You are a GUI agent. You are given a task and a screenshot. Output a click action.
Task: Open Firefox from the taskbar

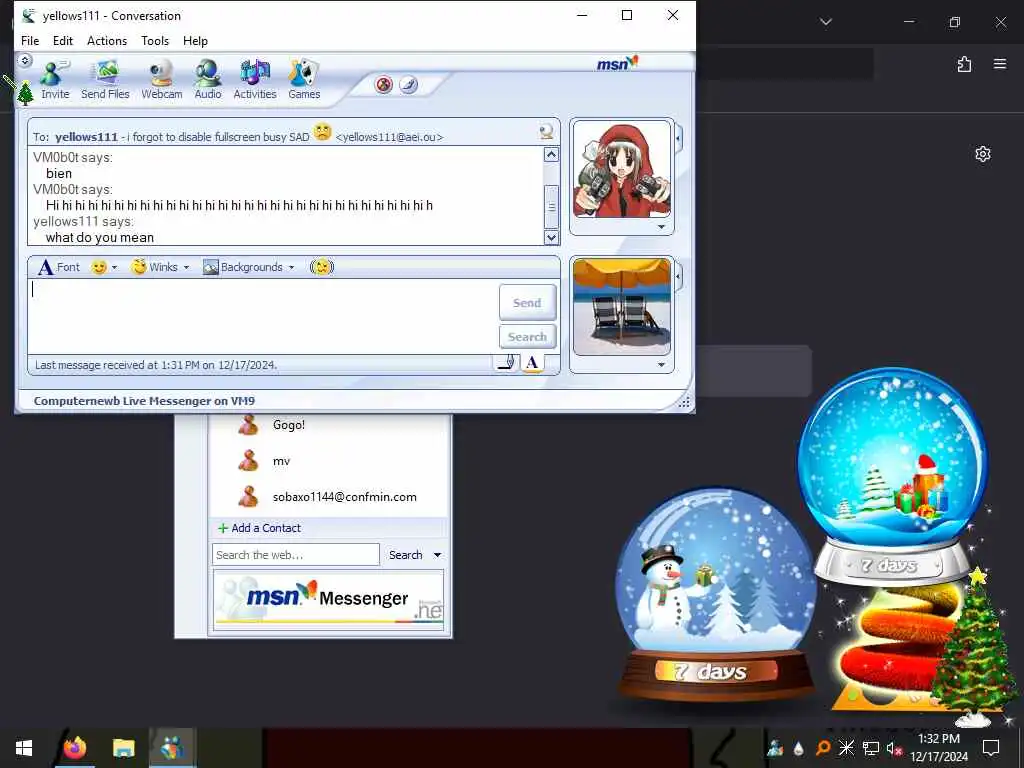tap(74, 747)
